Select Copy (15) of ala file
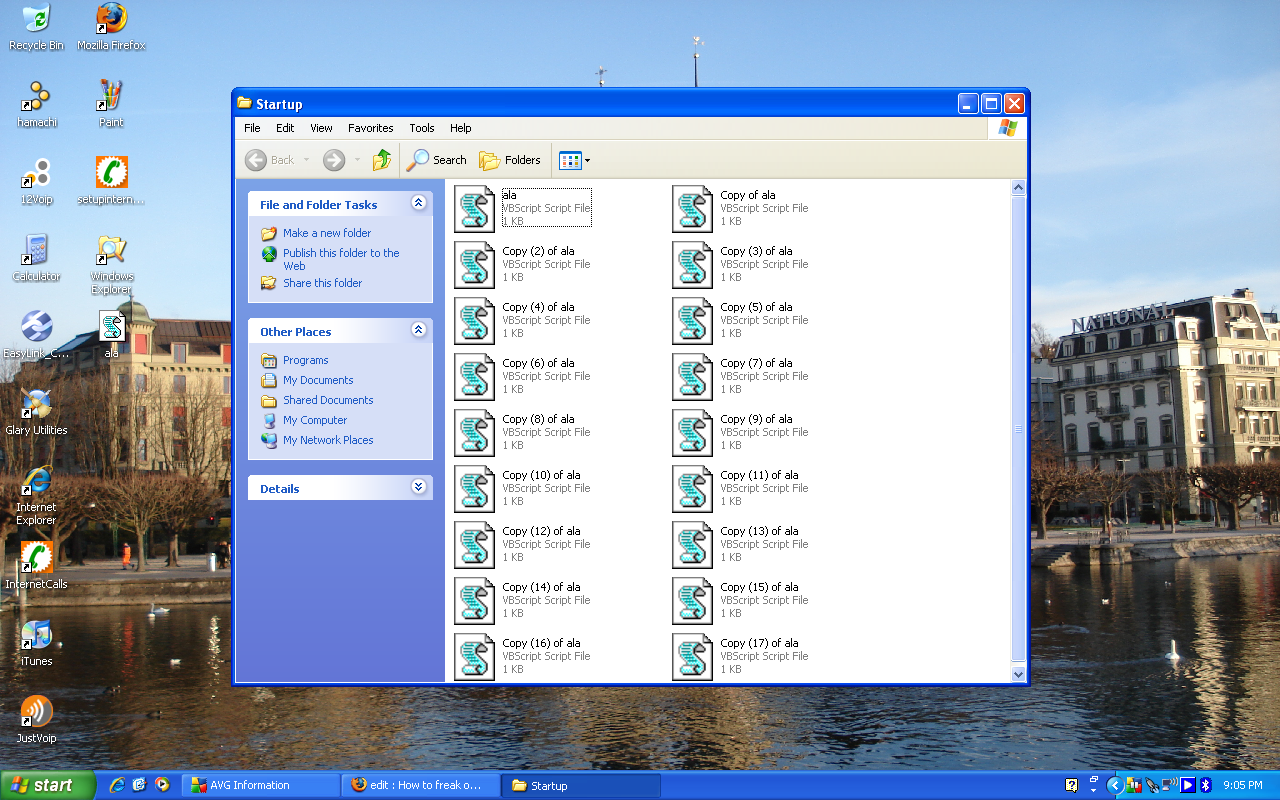Image resolution: width=1280 pixels, height=800 pixels. (x=741, y=600)
